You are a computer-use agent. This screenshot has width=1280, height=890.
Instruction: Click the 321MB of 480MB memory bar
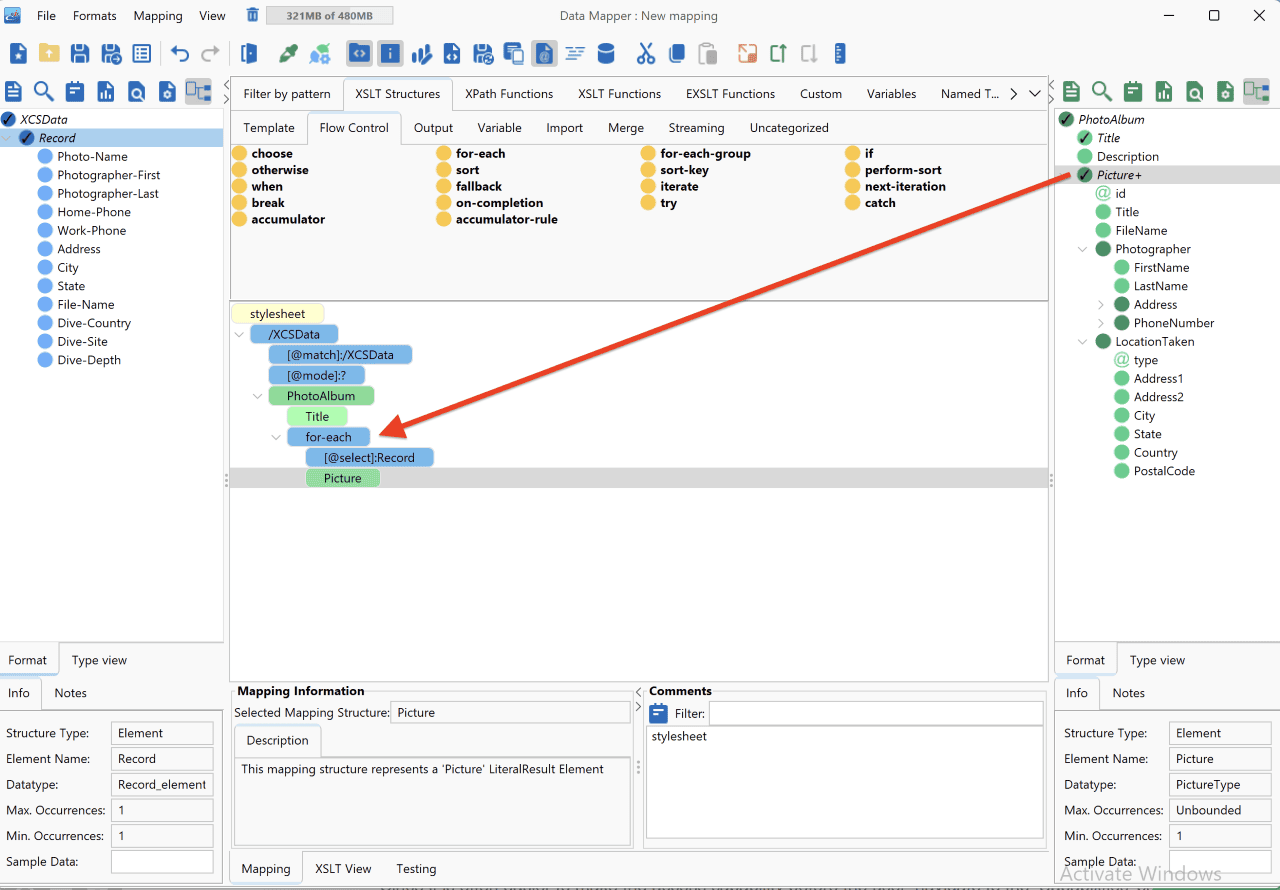point(329,16)
